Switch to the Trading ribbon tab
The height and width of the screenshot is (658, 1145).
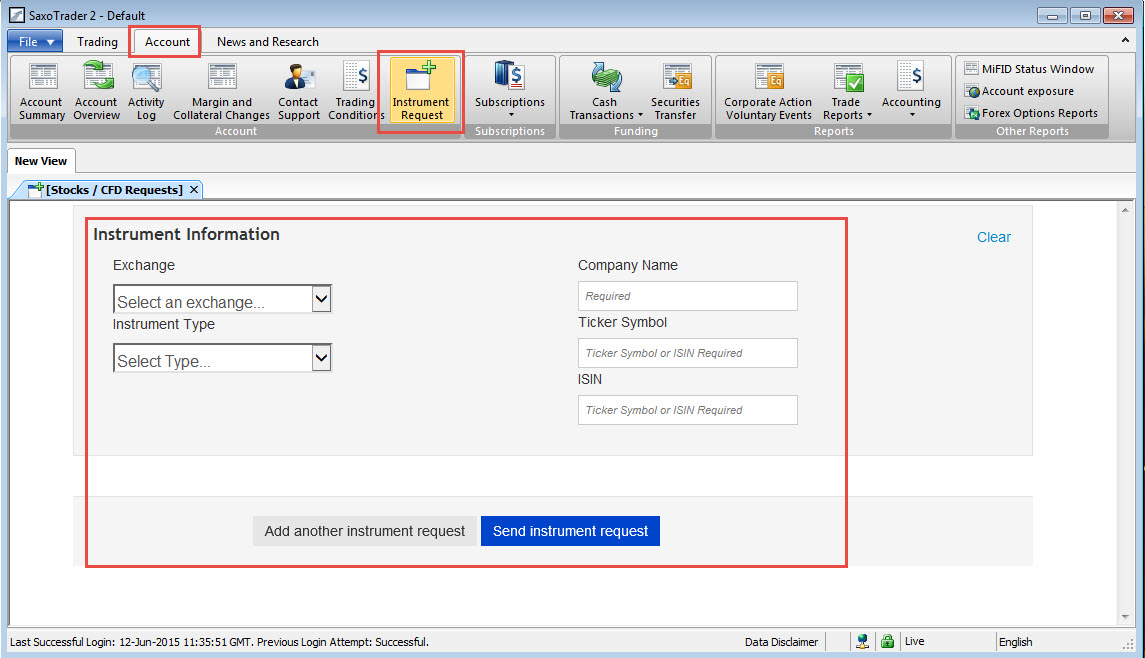click(x=97, y=42)
